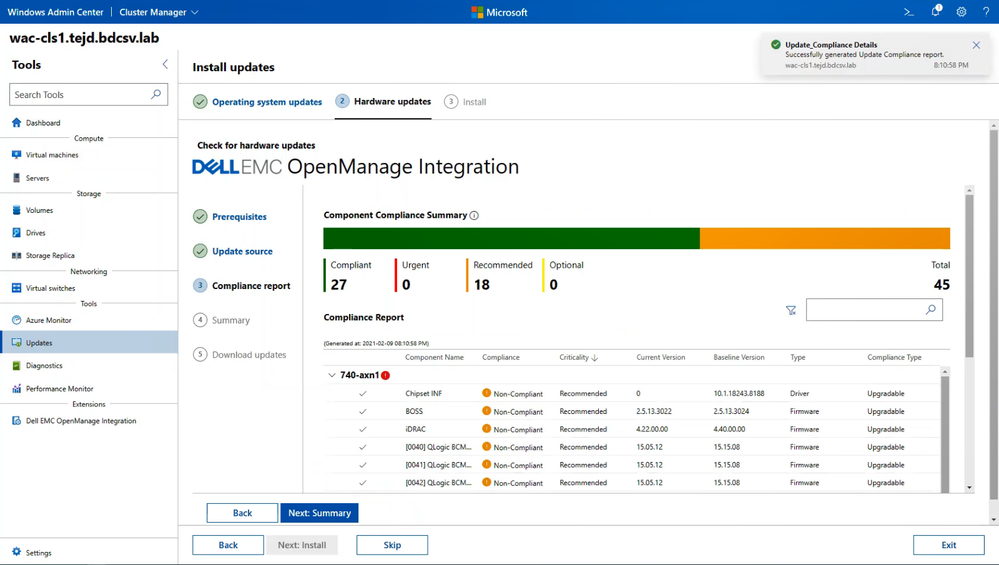This screenshot has width=999, height=565.
Task: Sort by the Criticality column
Action: 579,357
